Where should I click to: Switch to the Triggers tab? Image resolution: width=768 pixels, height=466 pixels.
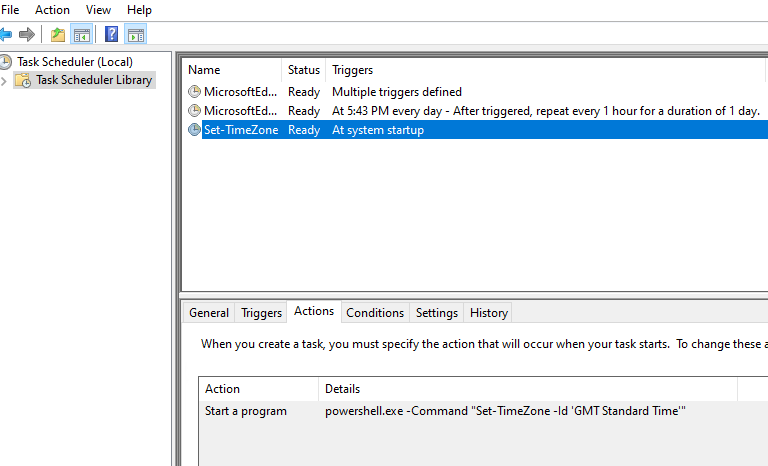(x=262, y=313)
